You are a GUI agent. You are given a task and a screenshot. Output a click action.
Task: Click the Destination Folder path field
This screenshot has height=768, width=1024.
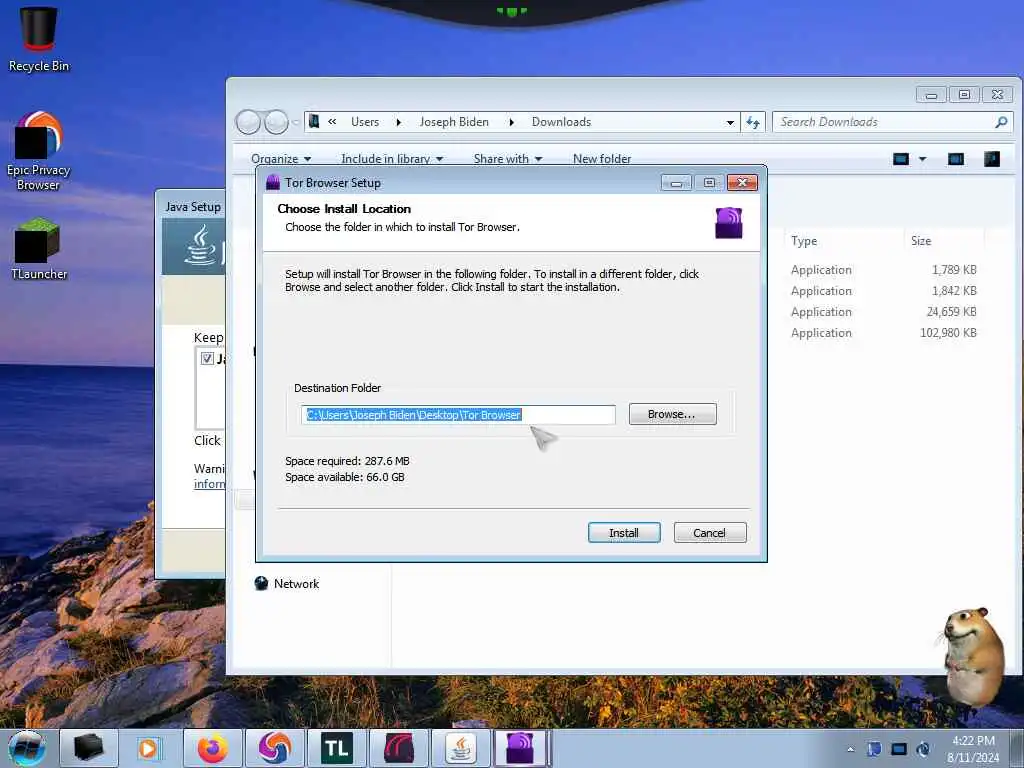(x=458, y=415)
